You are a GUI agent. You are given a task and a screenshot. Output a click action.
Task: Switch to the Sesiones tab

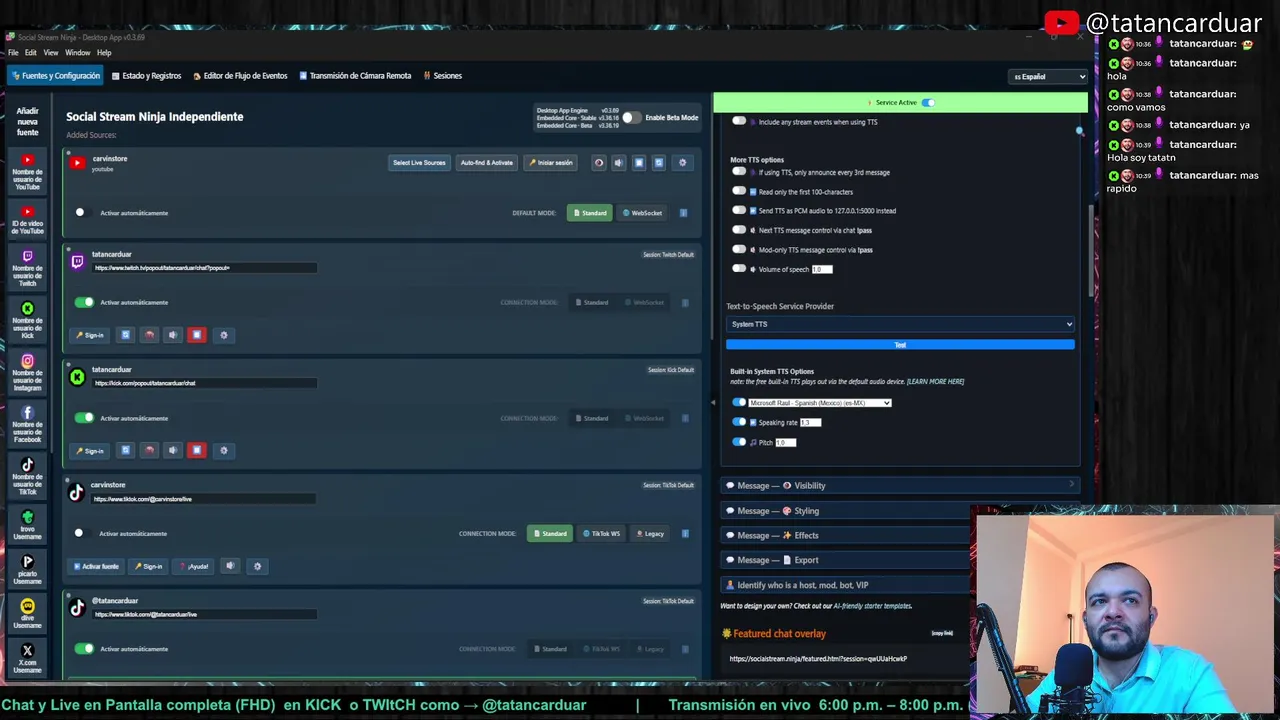(442, 76)
